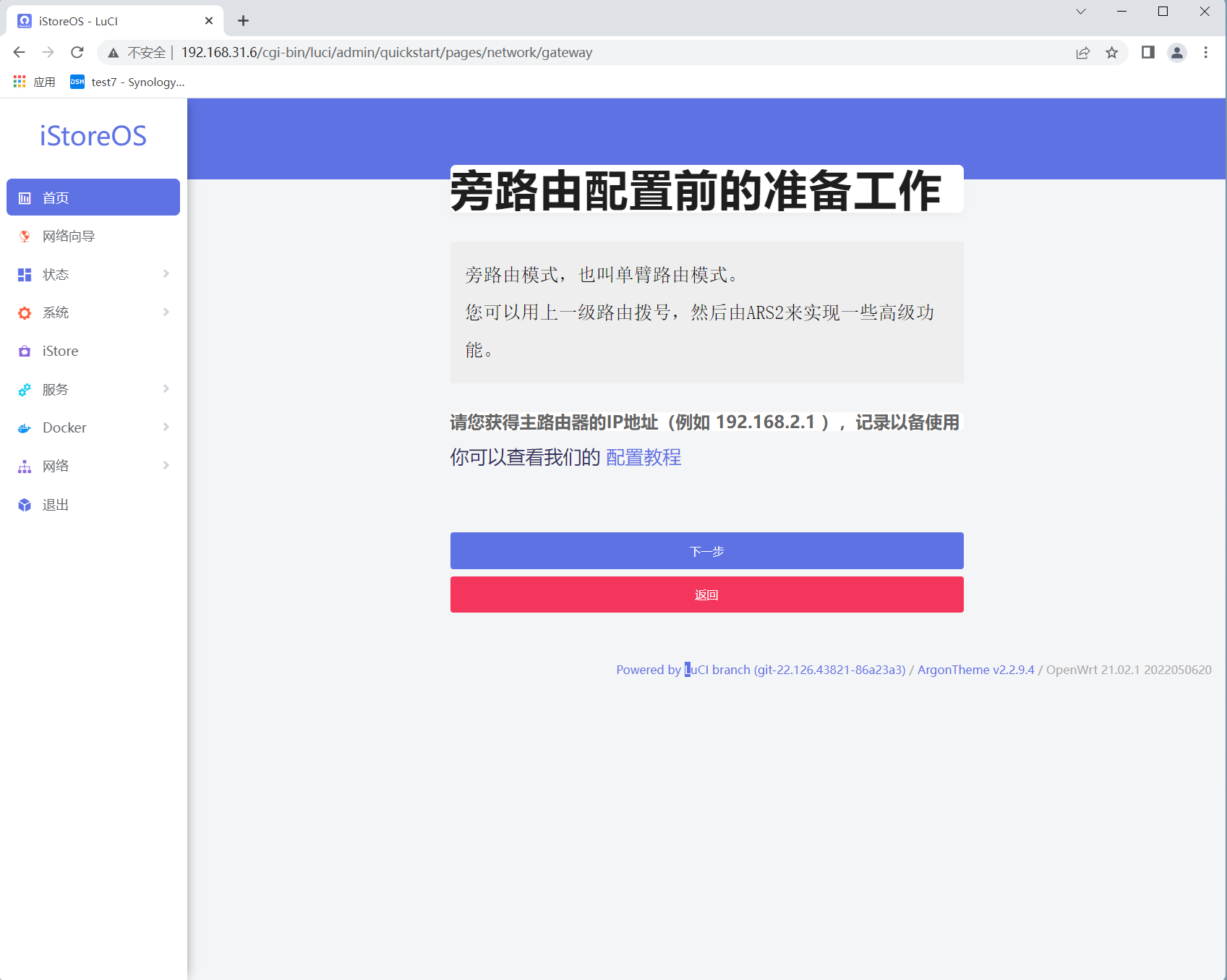This screenshot has width=1227, height=980.
Task: Click the OpenWrt 21.02.1 version text
Action: pos(1129,670)
